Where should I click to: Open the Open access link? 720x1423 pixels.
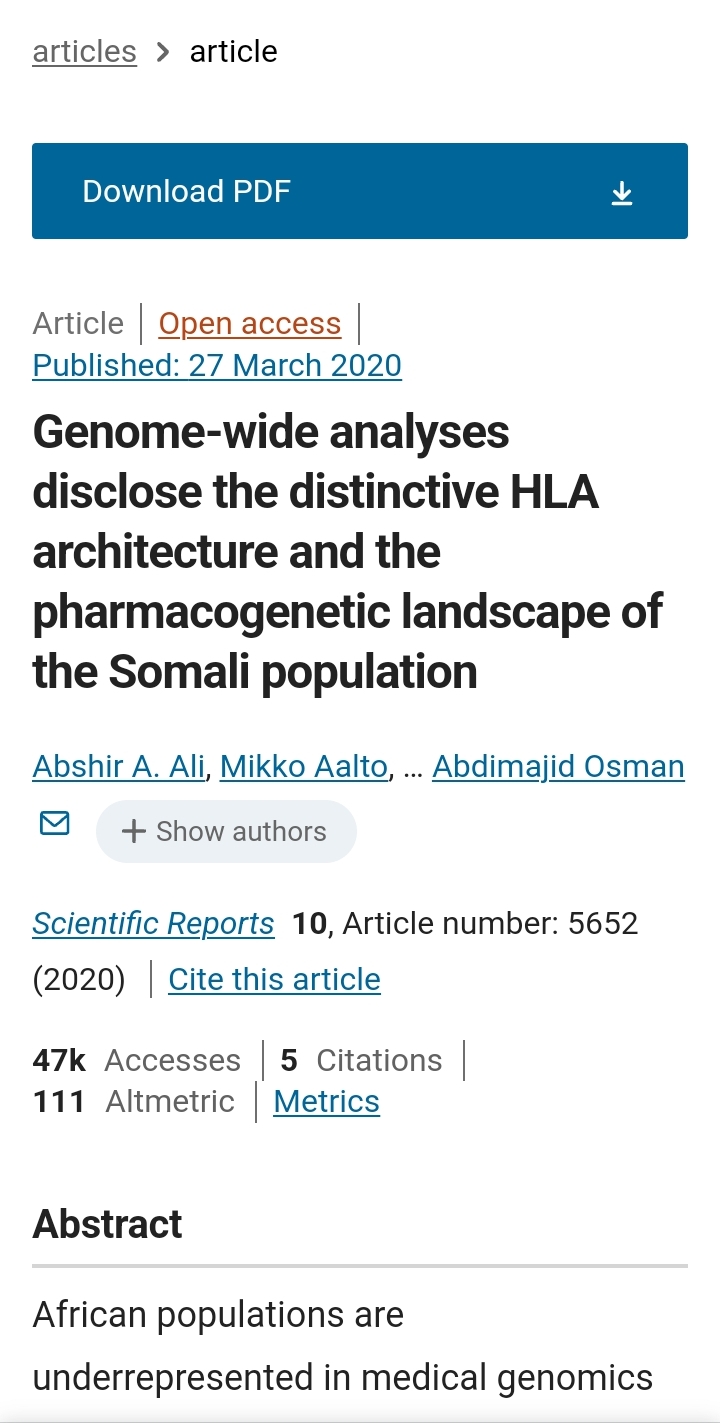(250, 324)
